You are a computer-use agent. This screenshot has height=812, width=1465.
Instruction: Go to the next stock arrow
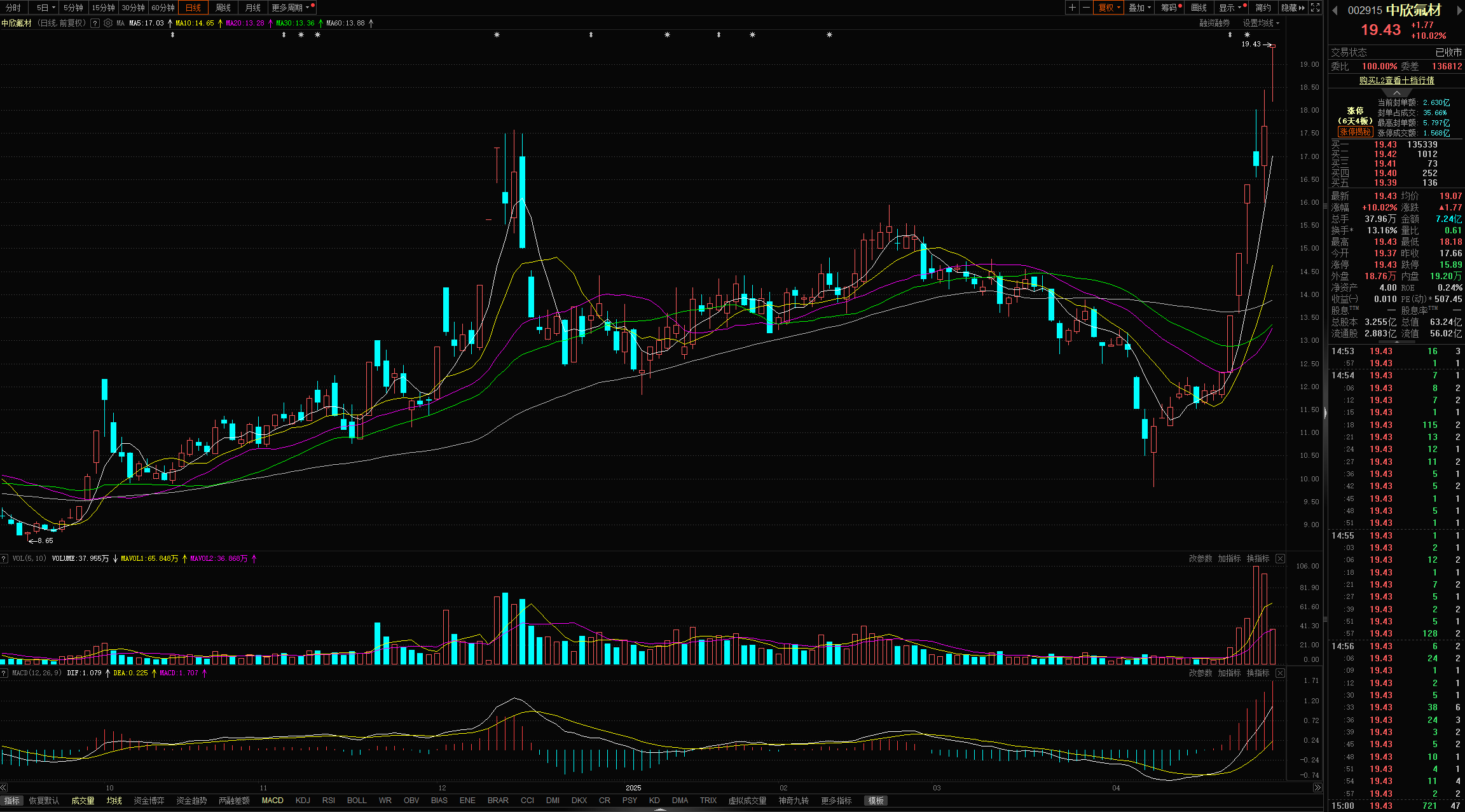1459,10
